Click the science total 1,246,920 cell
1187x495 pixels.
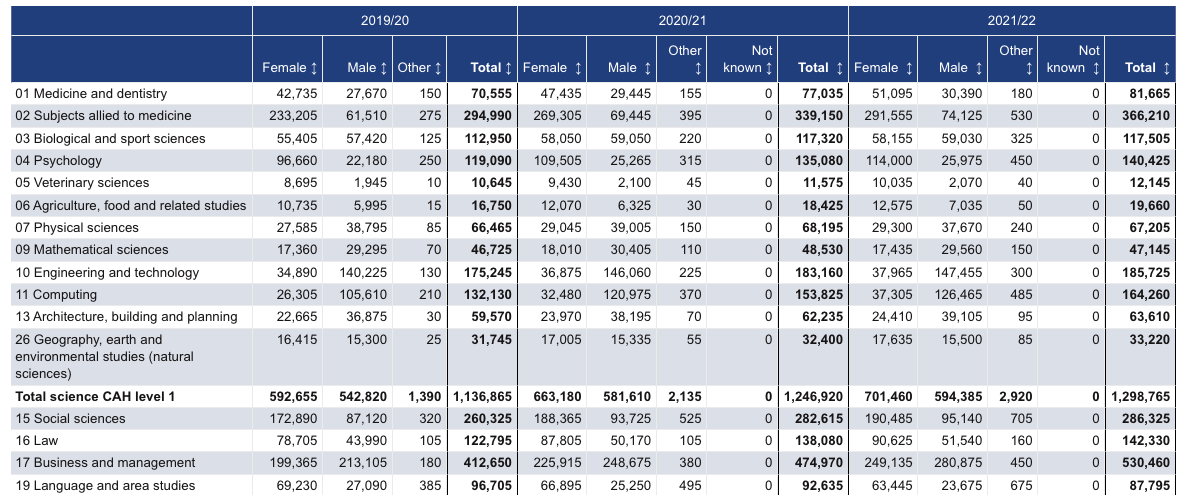point(813,396)
